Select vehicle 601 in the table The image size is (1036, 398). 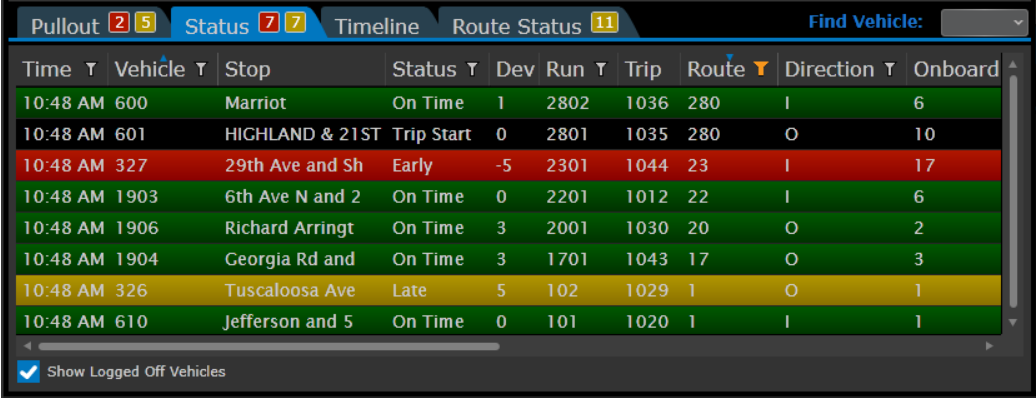[130, 134]
